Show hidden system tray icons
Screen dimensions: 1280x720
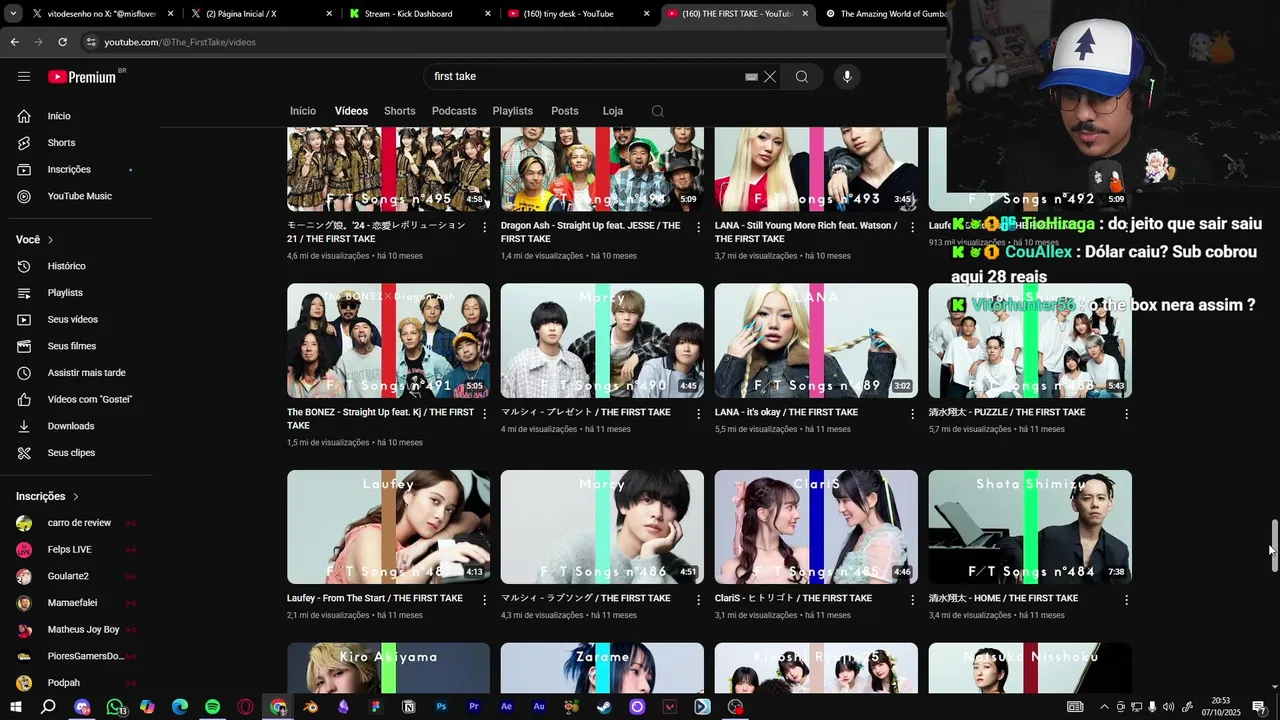click(1104, 707)
